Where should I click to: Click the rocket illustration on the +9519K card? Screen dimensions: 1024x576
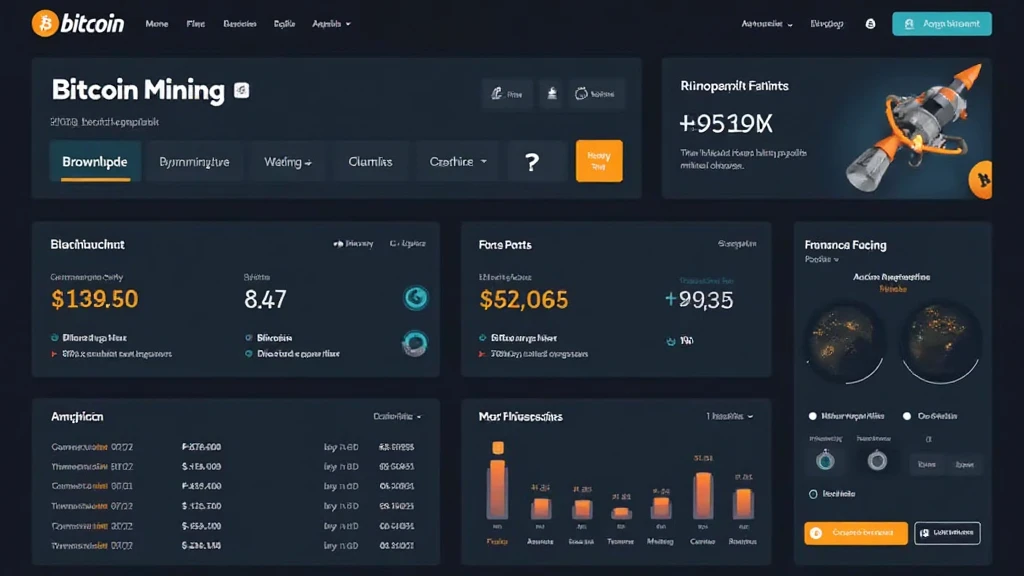coord(914,127)
